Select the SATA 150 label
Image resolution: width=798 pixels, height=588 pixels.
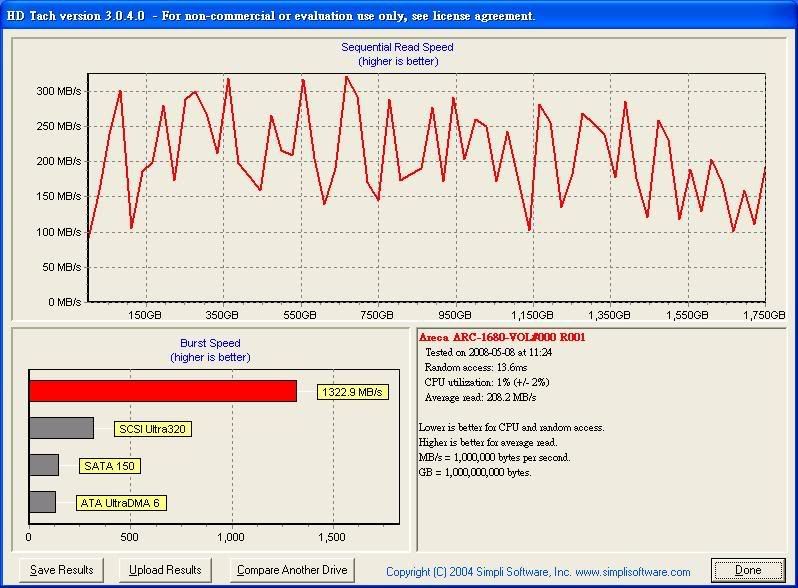(109, 466)
